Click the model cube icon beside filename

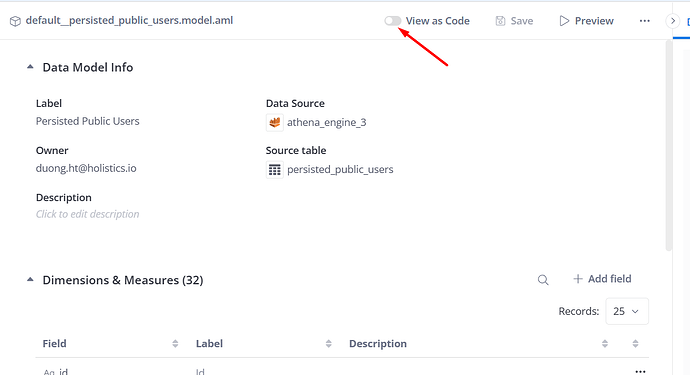15,21
